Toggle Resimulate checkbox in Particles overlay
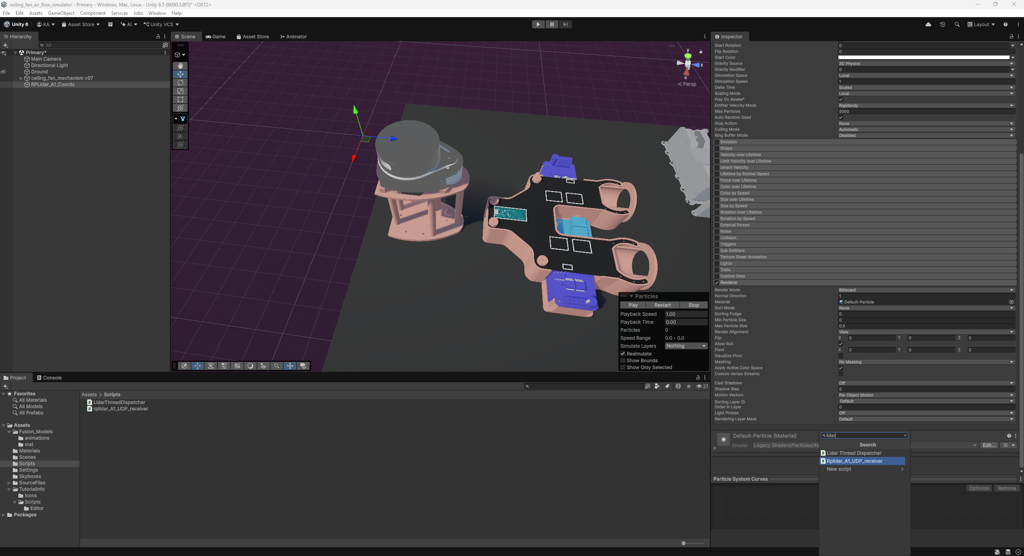The image size is (1024, 556). click(x=622, y=353)
